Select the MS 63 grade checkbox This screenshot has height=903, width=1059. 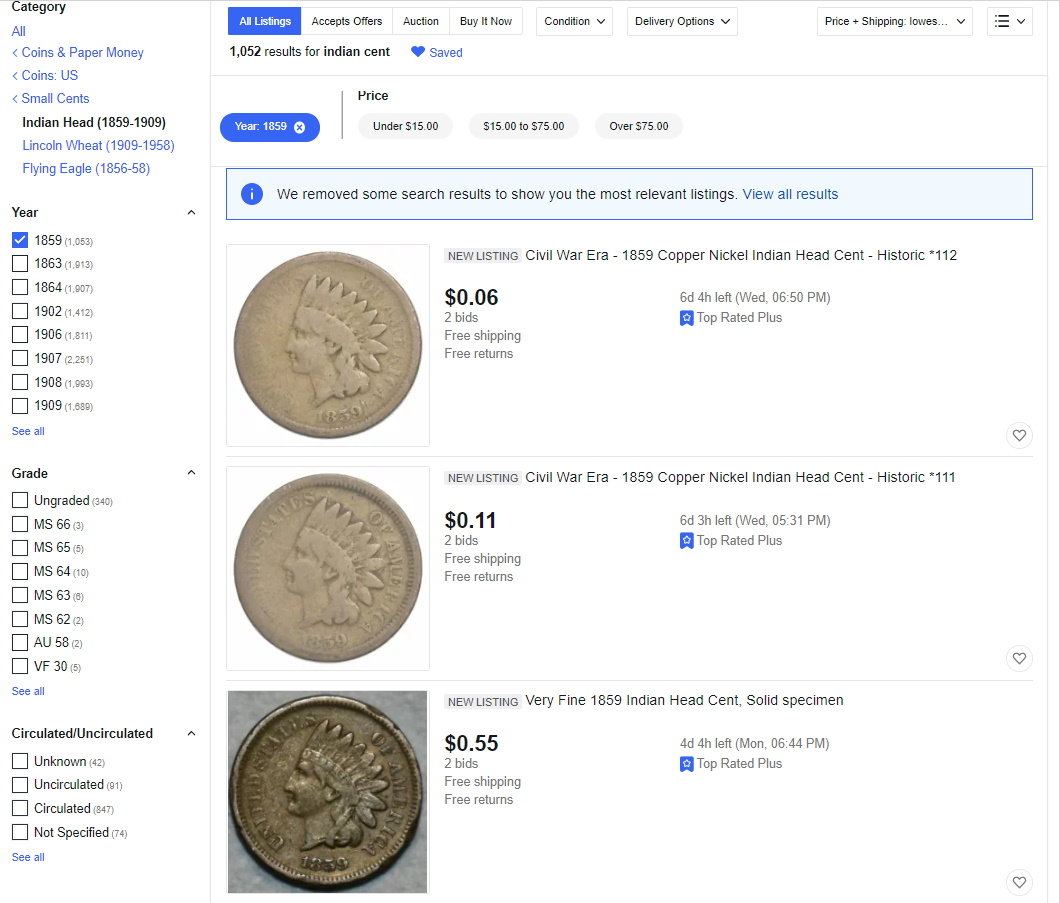click(20, 595)
